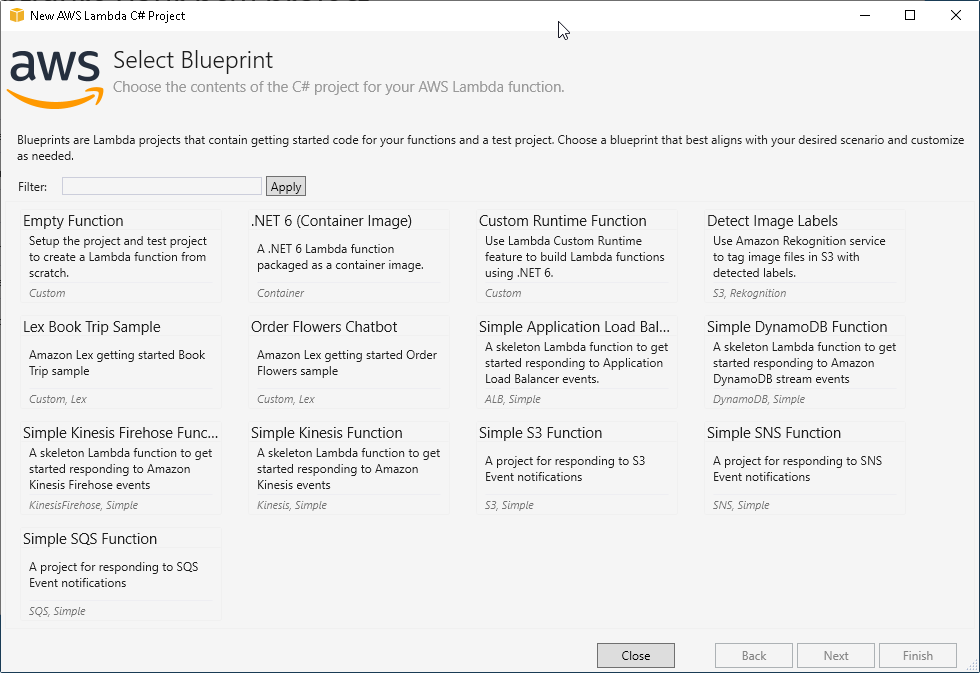The width and height of the screenshot is (980, 673).
Task: Click the 'KinesisFirehose, Simple' tag text
Action: pos(83,505)
